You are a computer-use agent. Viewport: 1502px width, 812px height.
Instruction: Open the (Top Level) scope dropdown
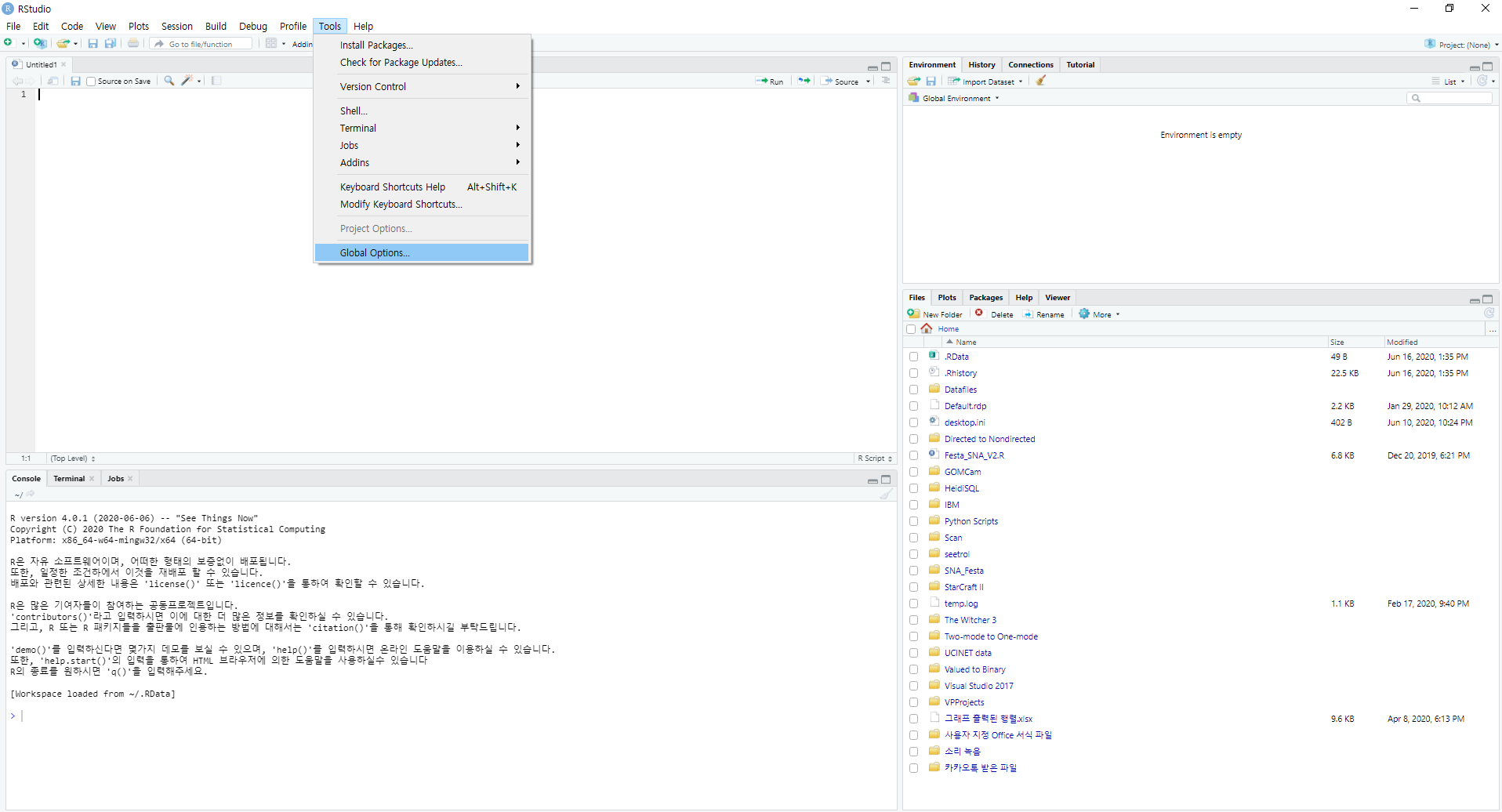tap(73, 459)
